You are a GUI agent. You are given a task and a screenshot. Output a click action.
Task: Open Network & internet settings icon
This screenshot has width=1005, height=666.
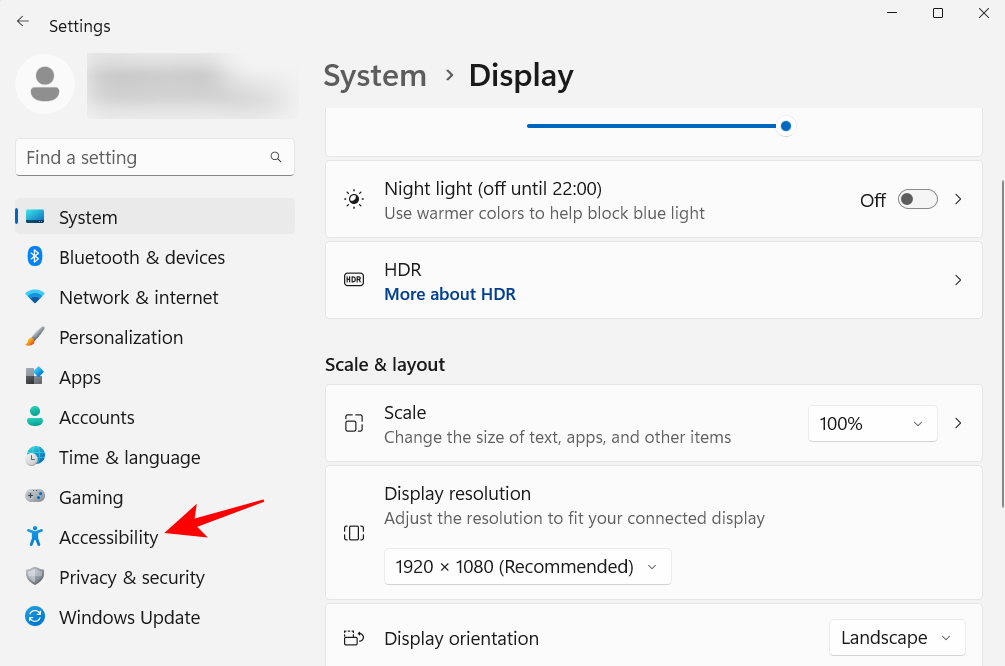coord(35,297)
